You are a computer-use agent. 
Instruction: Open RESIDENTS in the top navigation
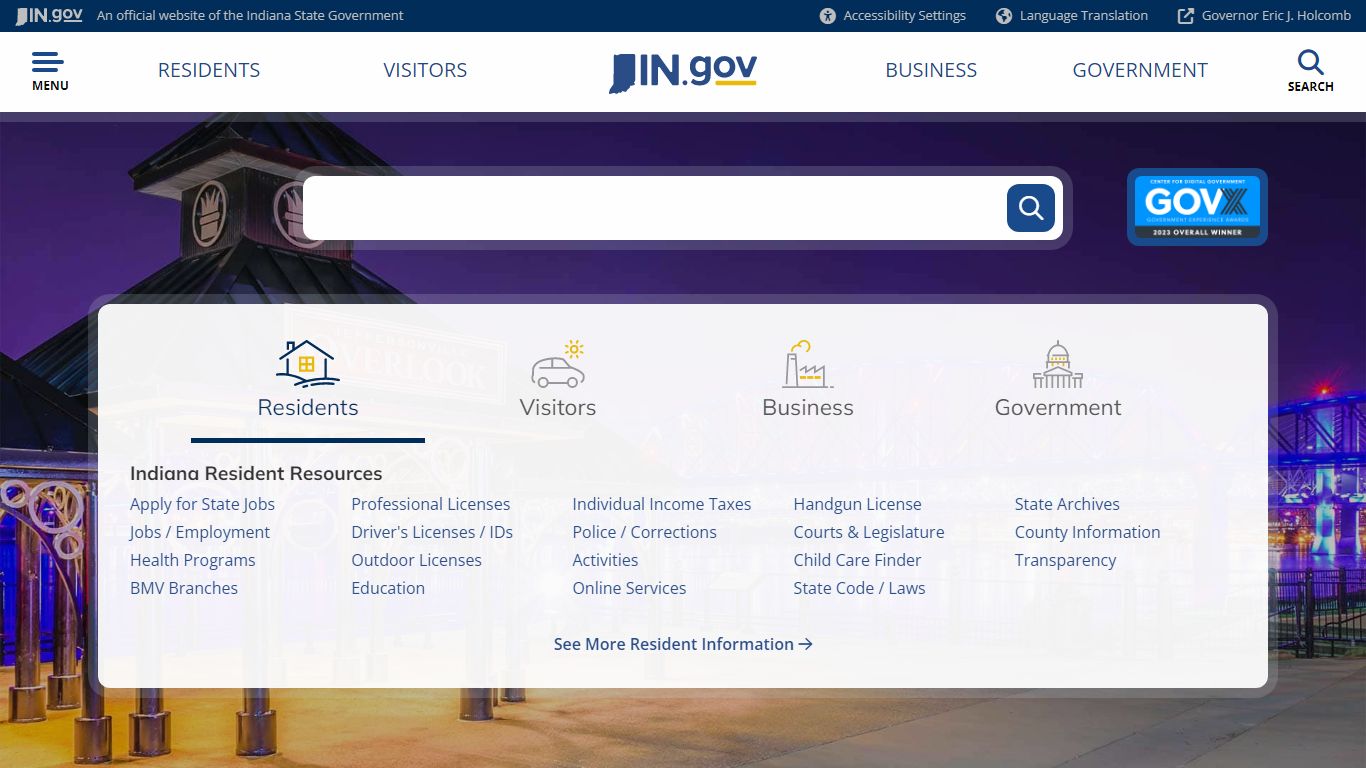[x=209, y=70]
